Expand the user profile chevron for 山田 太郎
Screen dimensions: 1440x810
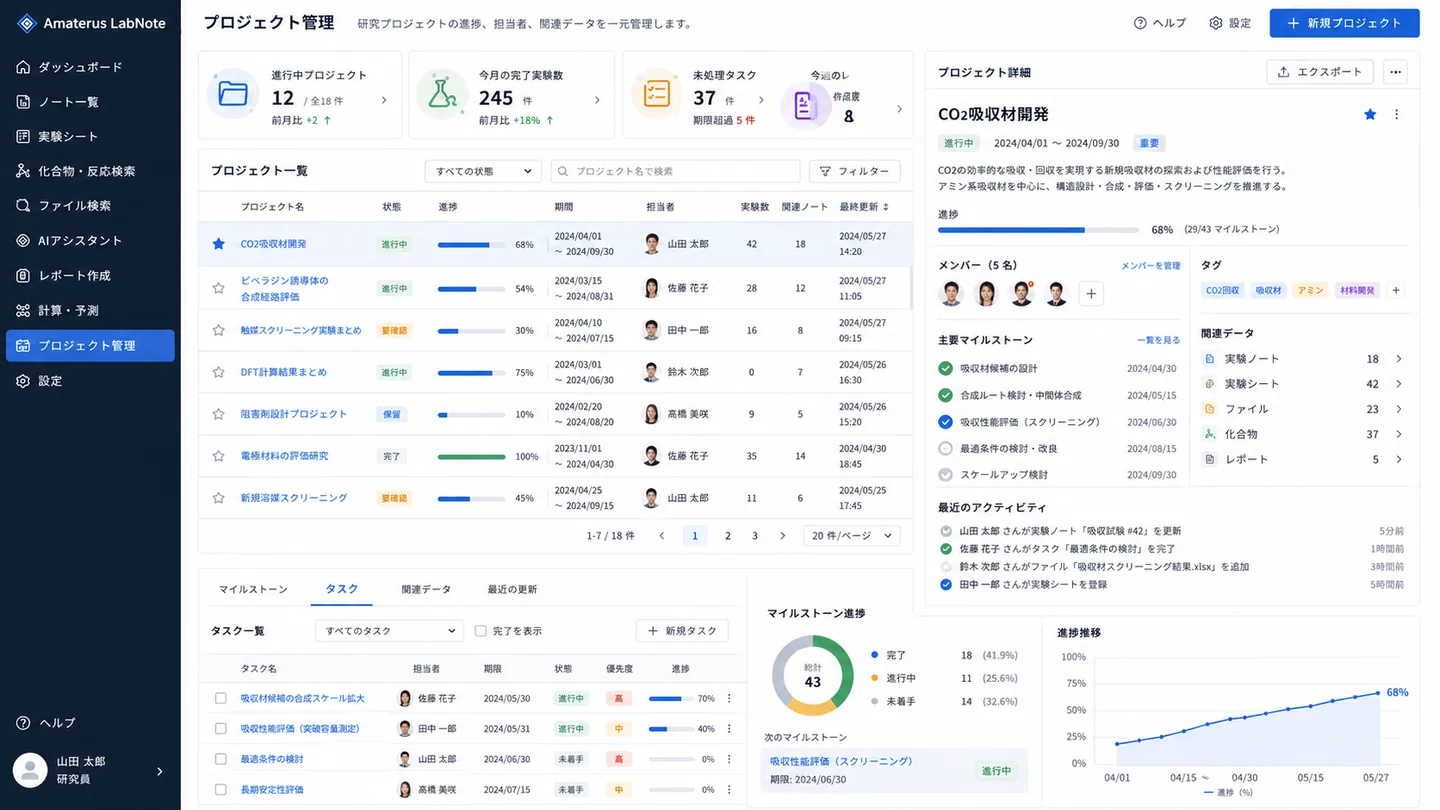pos(160,771)
